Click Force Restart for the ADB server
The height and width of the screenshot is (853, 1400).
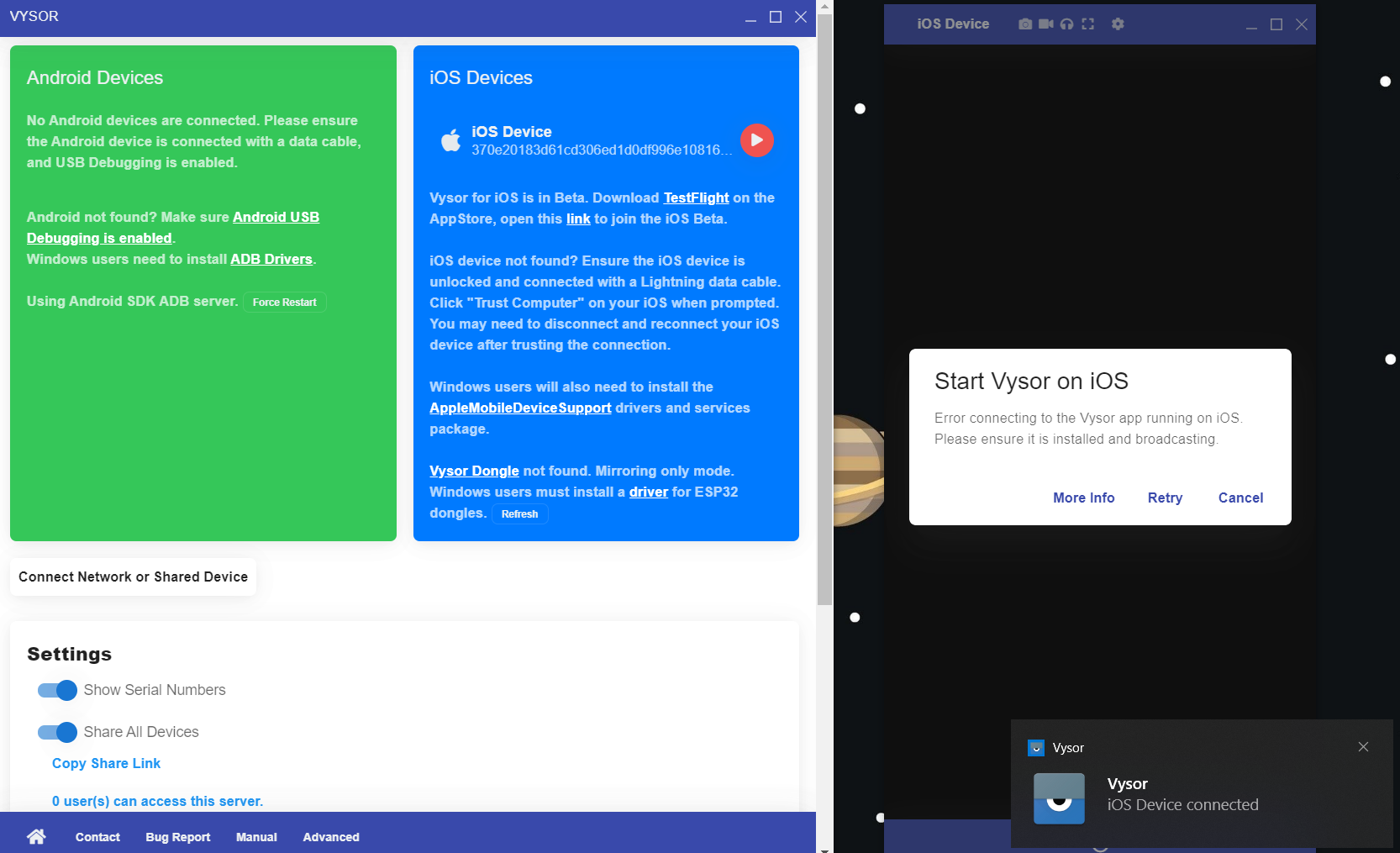(x=285, y=303)
